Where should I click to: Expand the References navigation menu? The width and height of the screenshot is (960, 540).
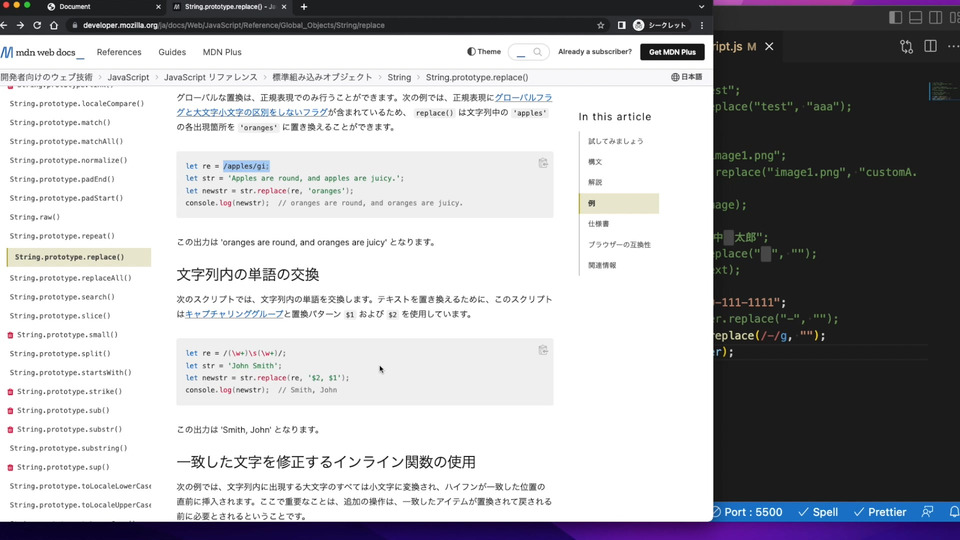pyautogui.click(x=119, y=52)
